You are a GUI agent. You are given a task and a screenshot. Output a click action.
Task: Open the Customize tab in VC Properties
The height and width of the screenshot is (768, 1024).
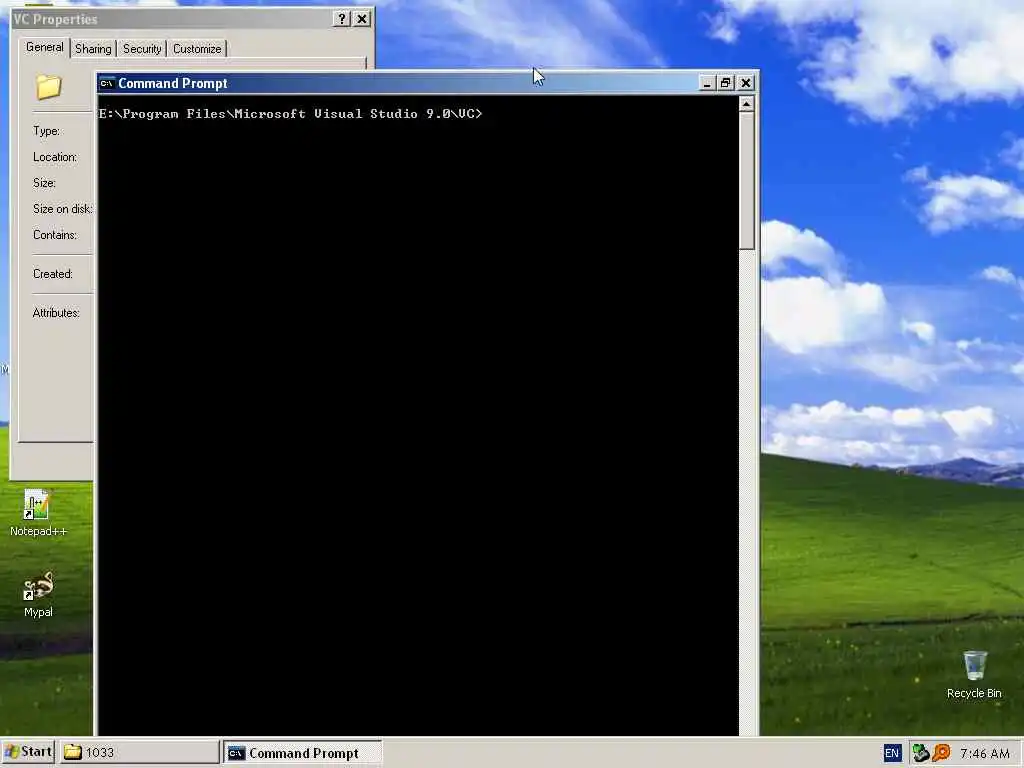pyautogui.click(x=197, y=48)
